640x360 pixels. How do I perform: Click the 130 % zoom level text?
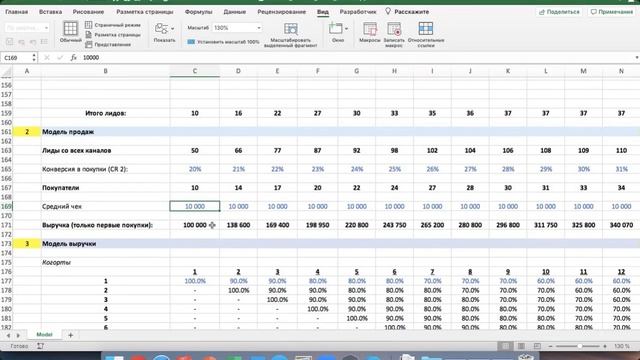(622, 346)
